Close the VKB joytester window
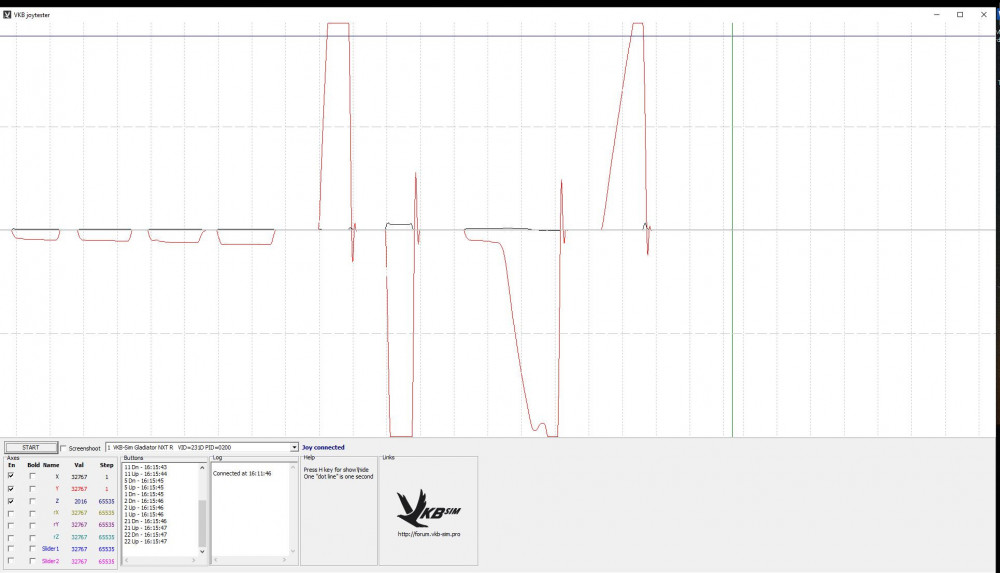This screenshot has width=1000, height=573. [983, 15]
